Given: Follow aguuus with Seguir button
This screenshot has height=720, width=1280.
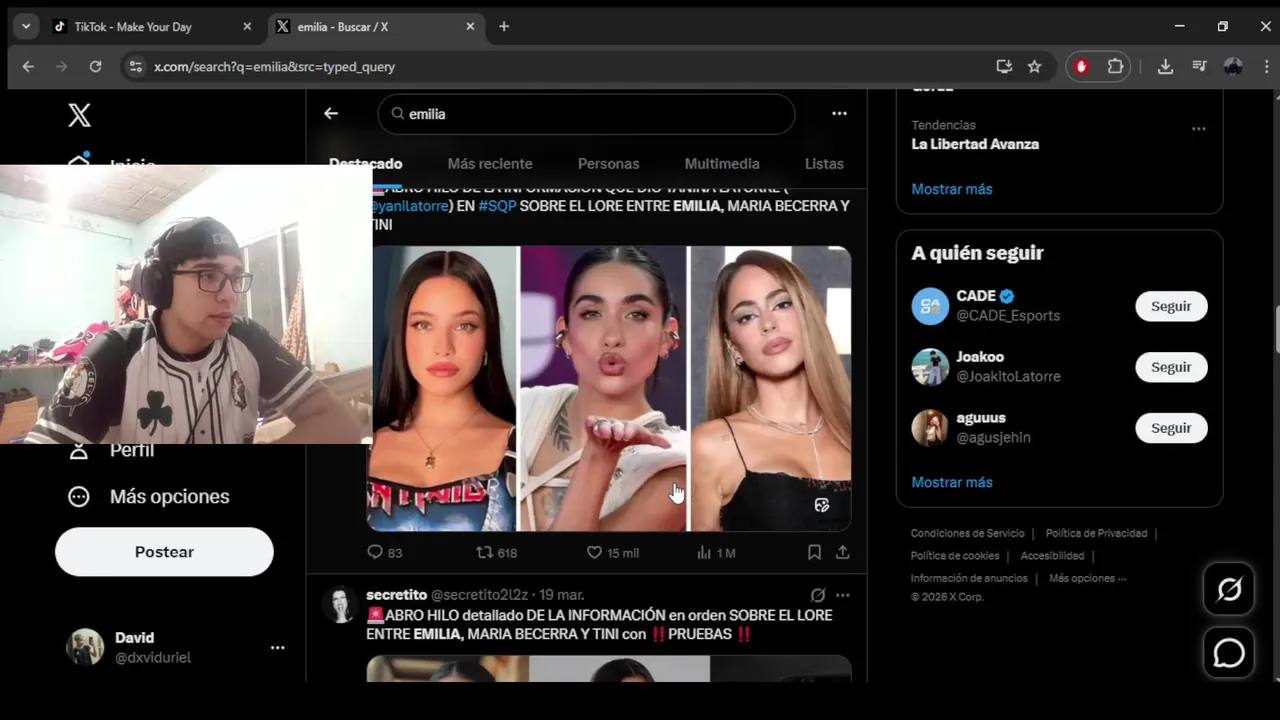Looking at the screenshot, I should (1171, 428).
